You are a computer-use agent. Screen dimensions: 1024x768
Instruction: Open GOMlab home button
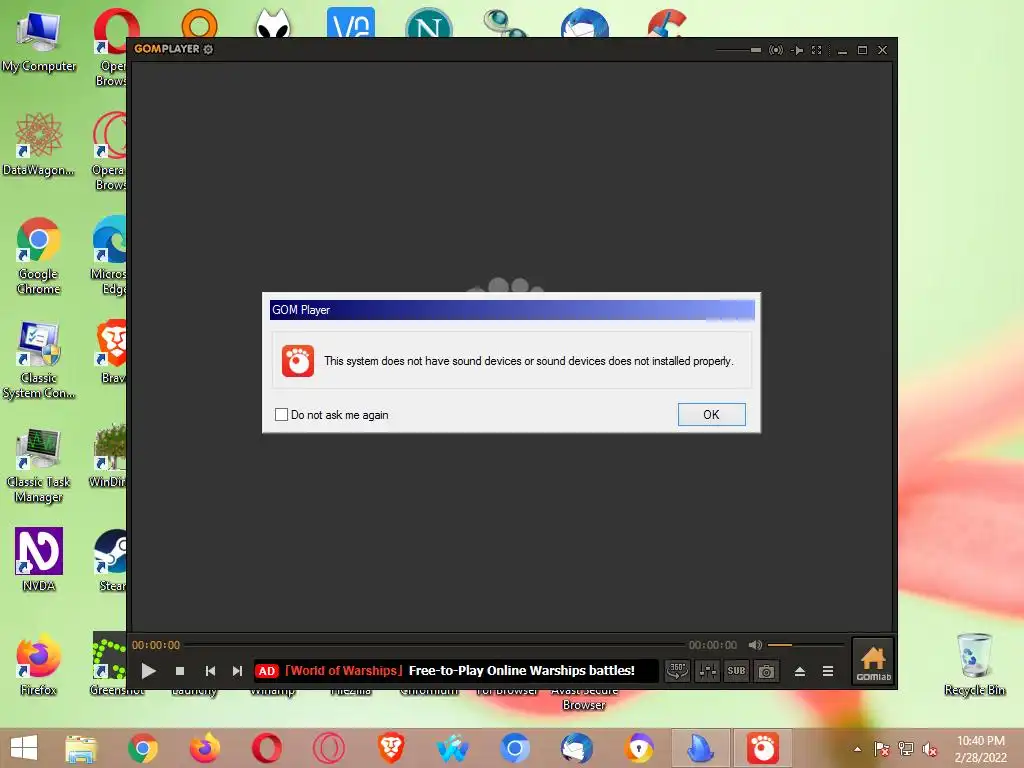tap(872, 662)
